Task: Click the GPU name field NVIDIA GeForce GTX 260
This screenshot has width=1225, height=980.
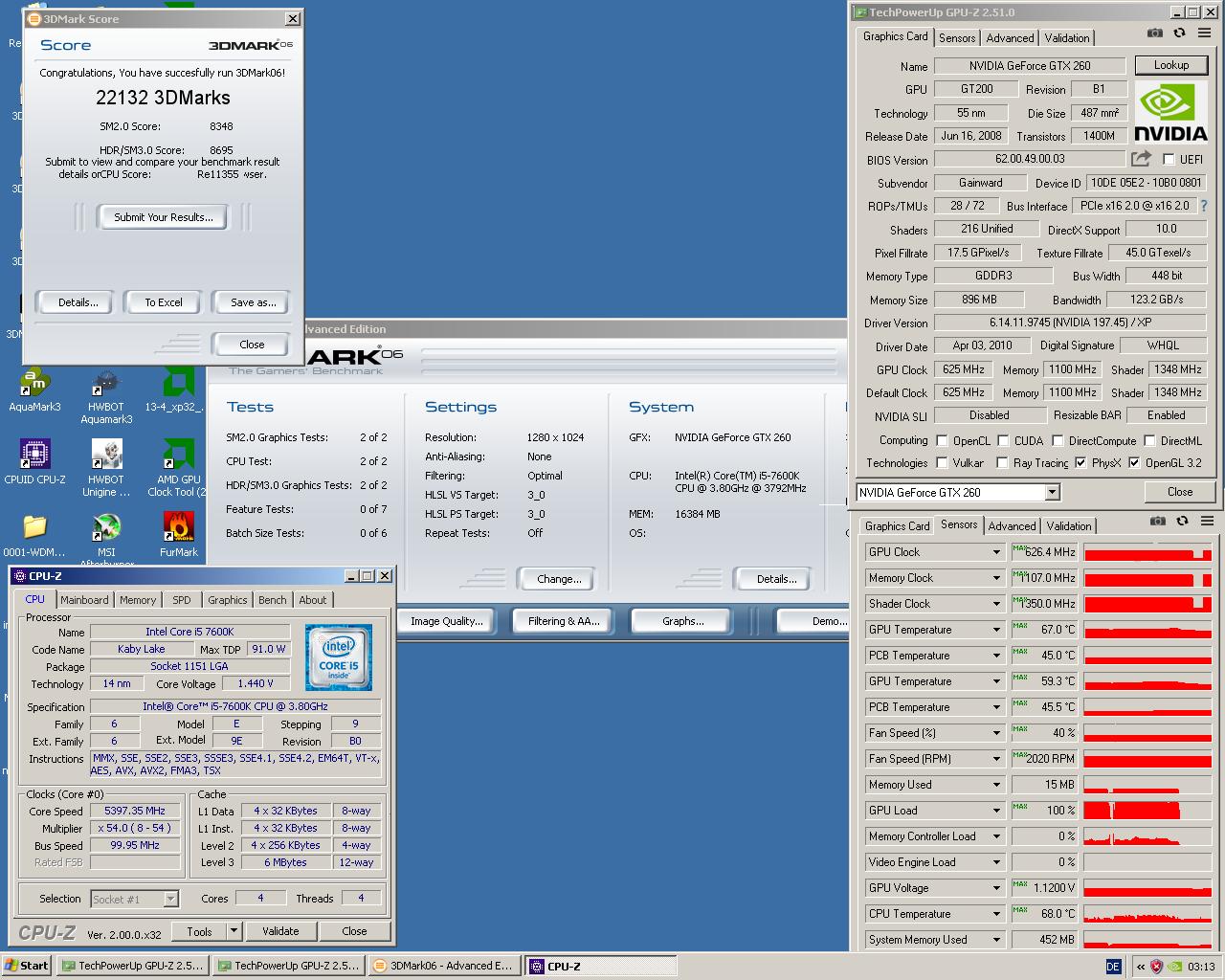Action: (1029, 66)
